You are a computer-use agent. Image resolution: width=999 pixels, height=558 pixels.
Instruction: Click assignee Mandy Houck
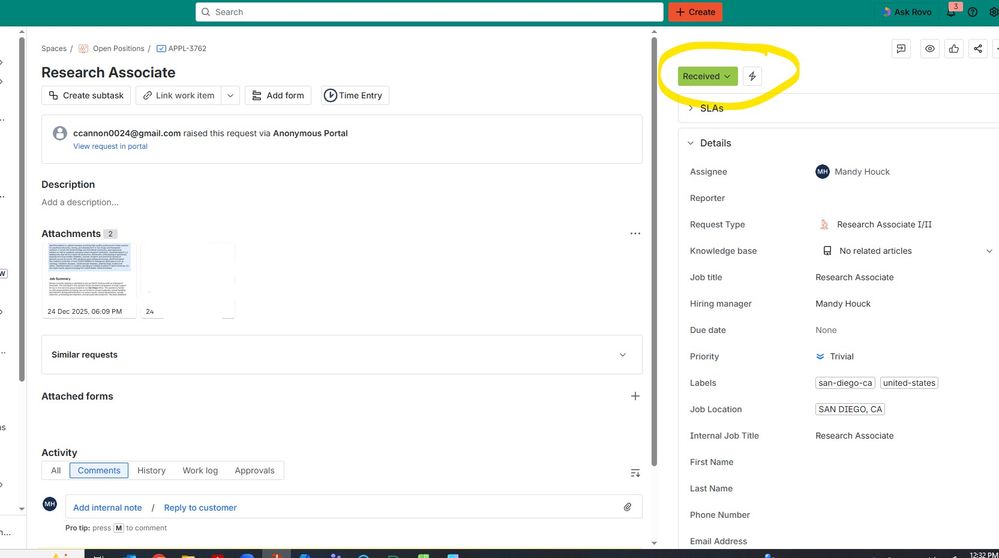[x=852, y=172]
